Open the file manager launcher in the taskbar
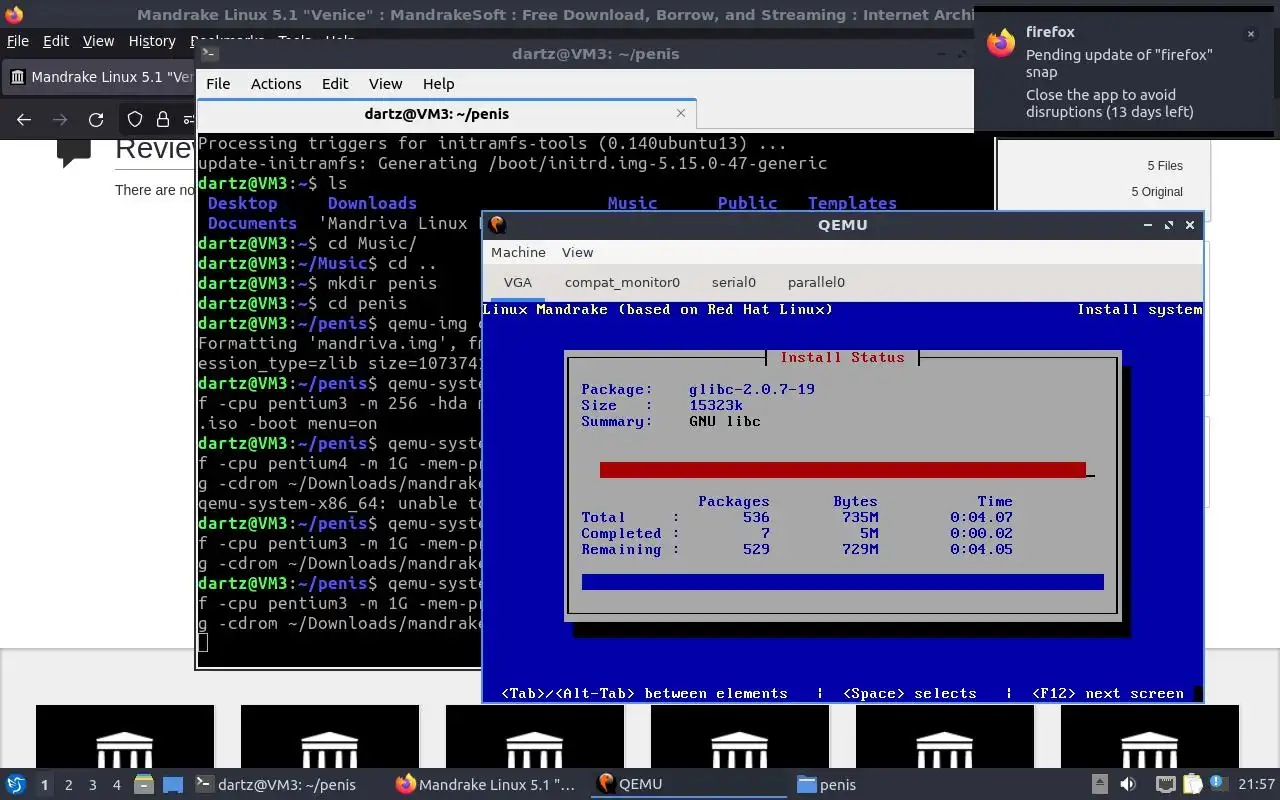The height and width of the screenshot is (800, 1280). click(143, 784)
